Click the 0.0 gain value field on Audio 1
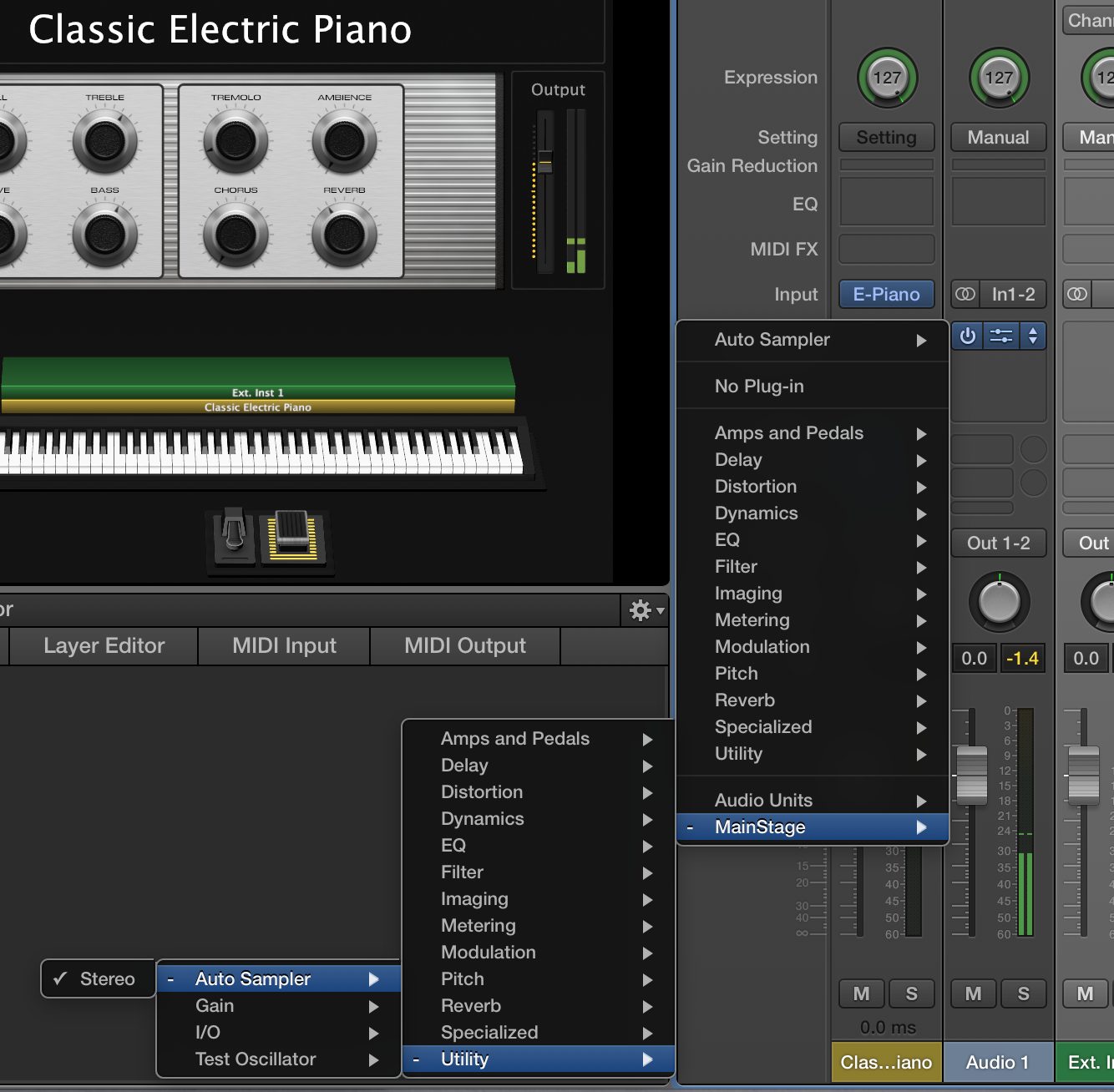Screen dimensions: 1114x1092 point(974,658)
